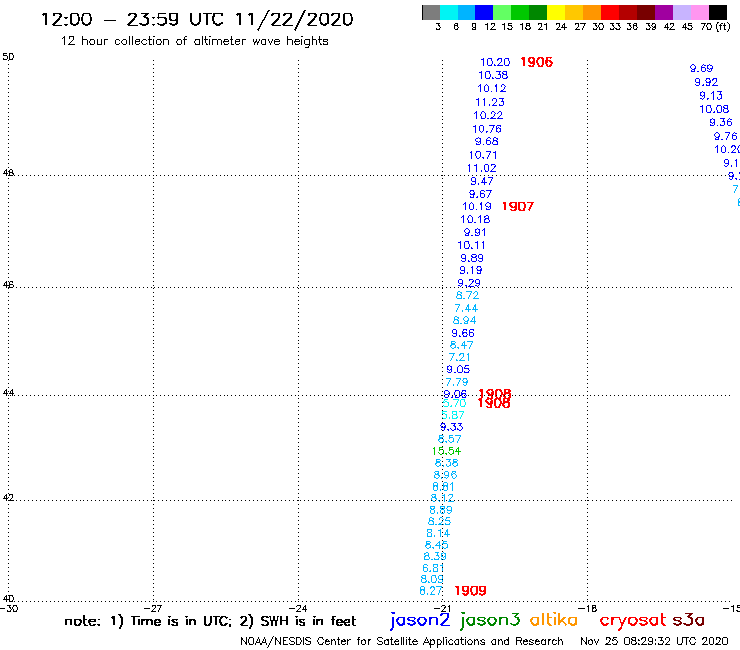Click the 10.08 value on right track
The width and height of the screenshot is (740, 650).
(714, 109)
